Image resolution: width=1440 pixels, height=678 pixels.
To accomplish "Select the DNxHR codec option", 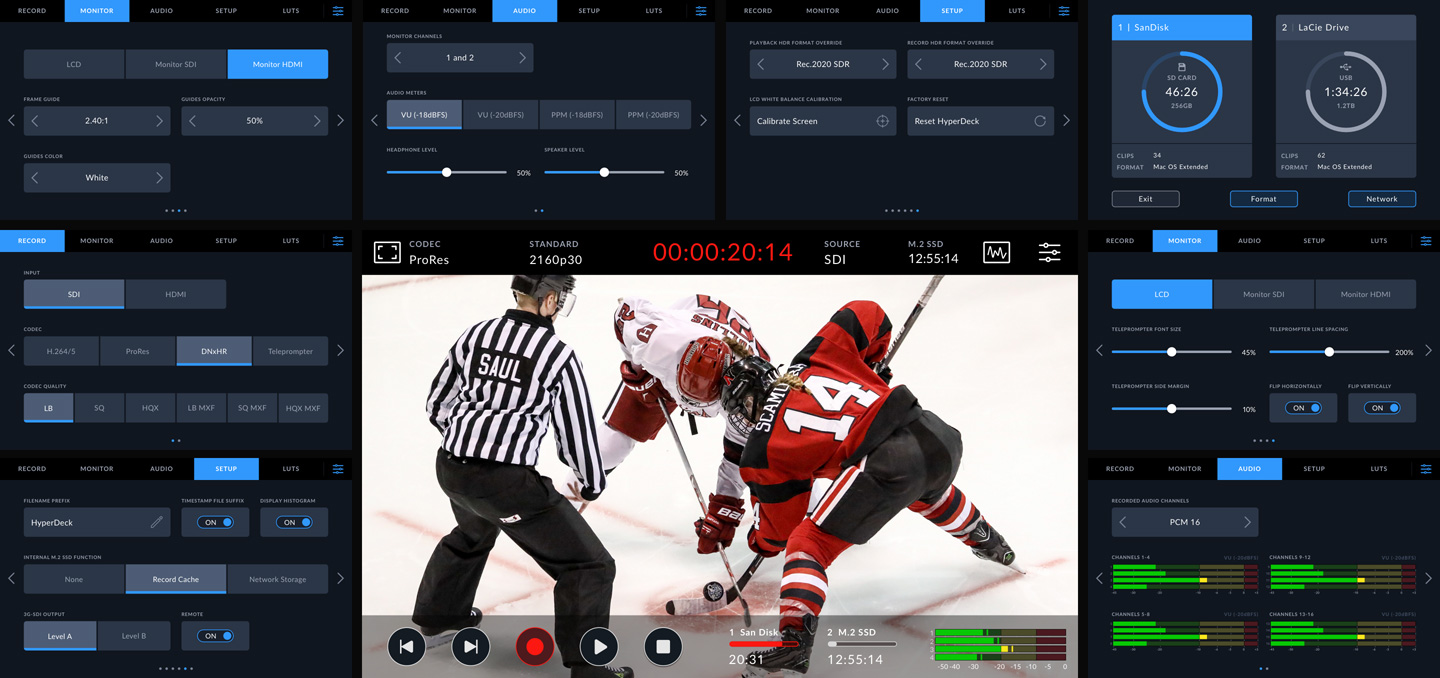I will tap(214, 351).
